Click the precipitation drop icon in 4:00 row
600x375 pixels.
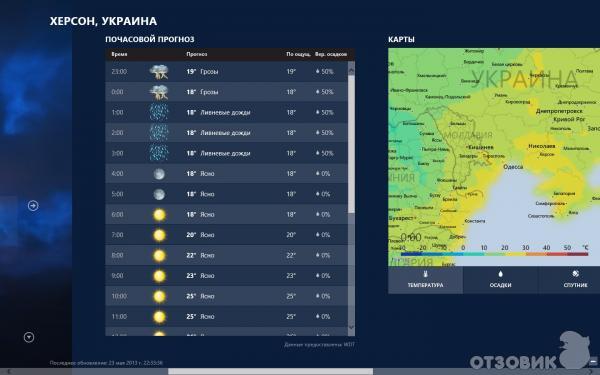[x=318, y=173]
